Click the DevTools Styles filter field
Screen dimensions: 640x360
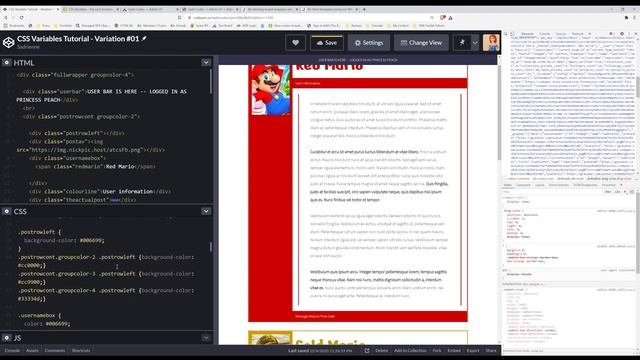pos(551,192)
